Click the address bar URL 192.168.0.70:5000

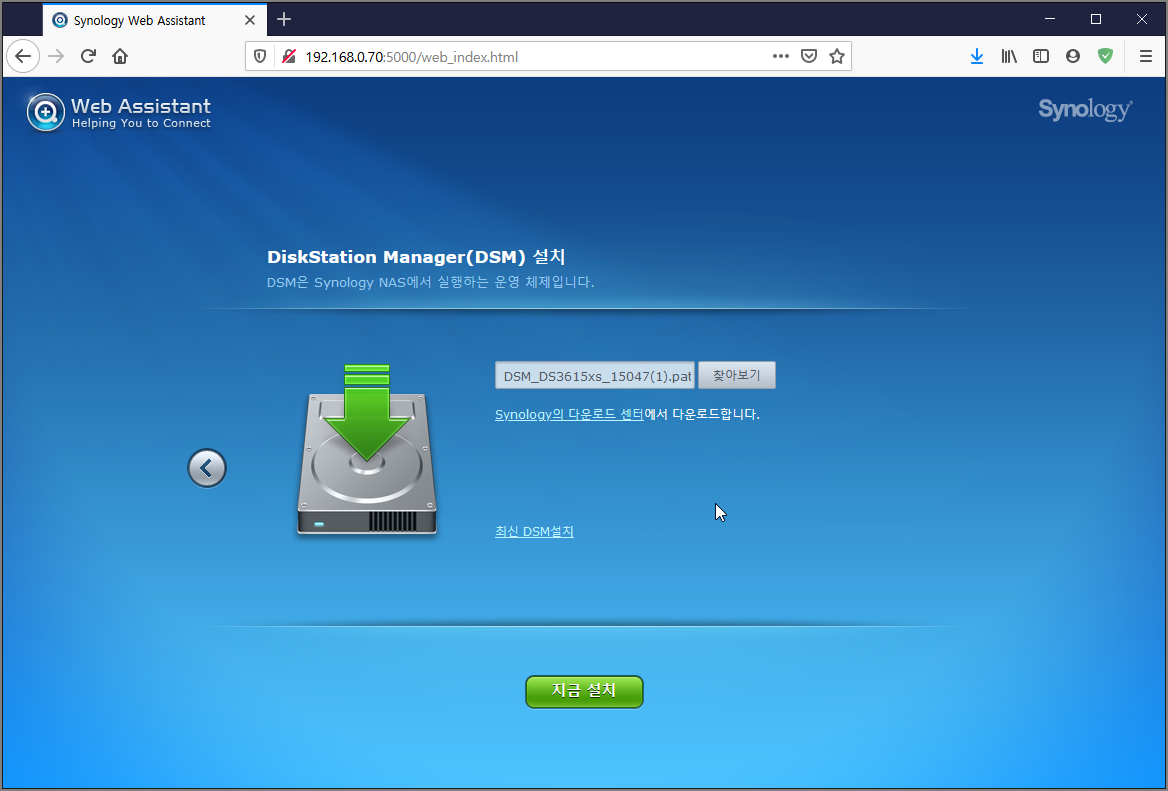pos(411,57)
